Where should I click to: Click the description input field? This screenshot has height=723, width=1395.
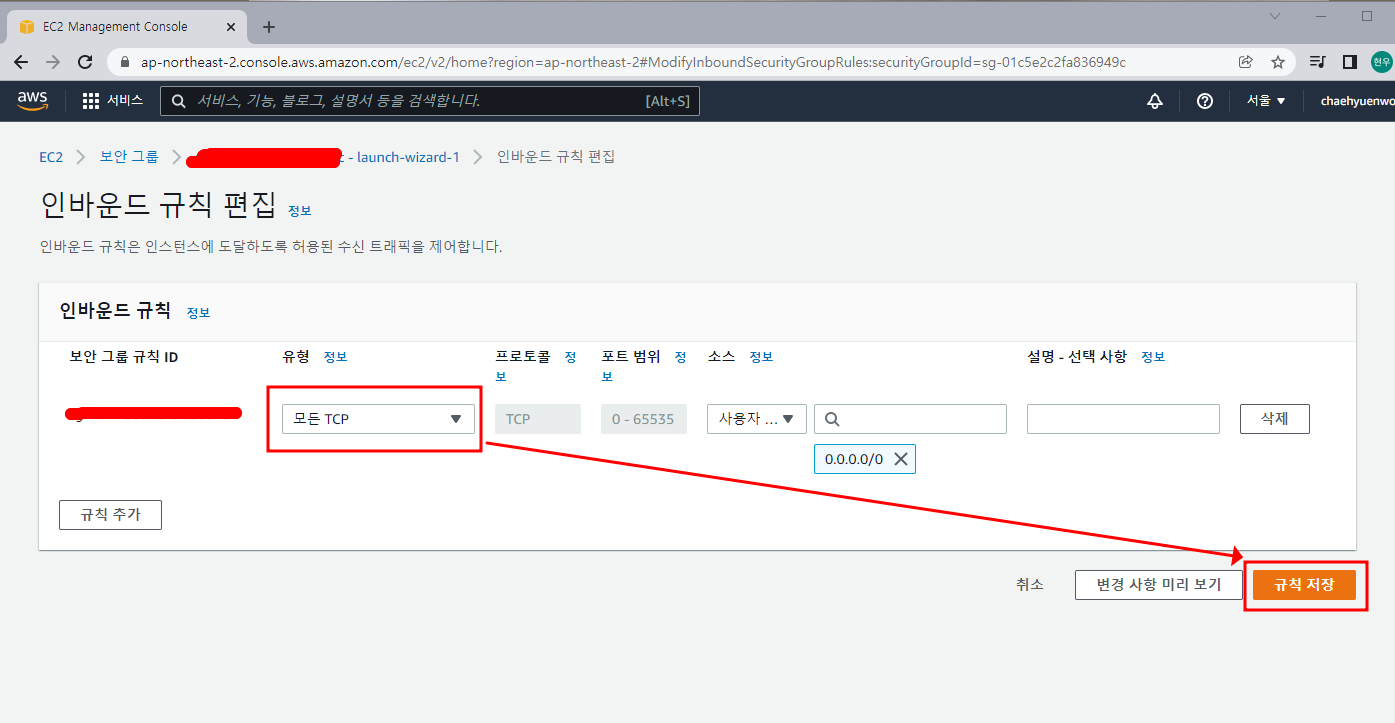pos(1122,418)
